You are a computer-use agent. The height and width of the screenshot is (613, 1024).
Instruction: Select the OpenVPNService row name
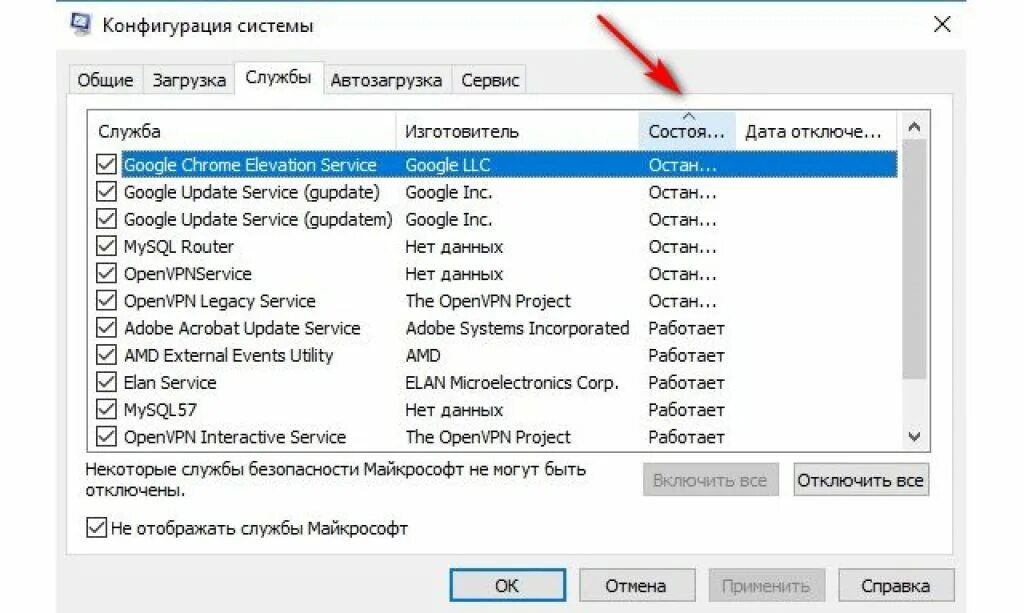(187, 274)
